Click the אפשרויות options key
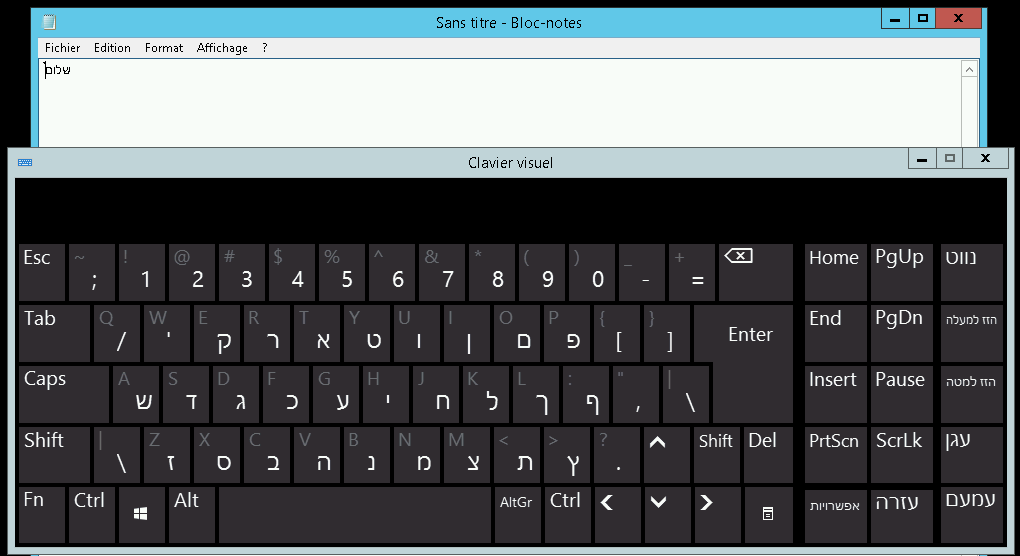Image resolution: width=1020 pixels, height=556 pixels. 835,514
